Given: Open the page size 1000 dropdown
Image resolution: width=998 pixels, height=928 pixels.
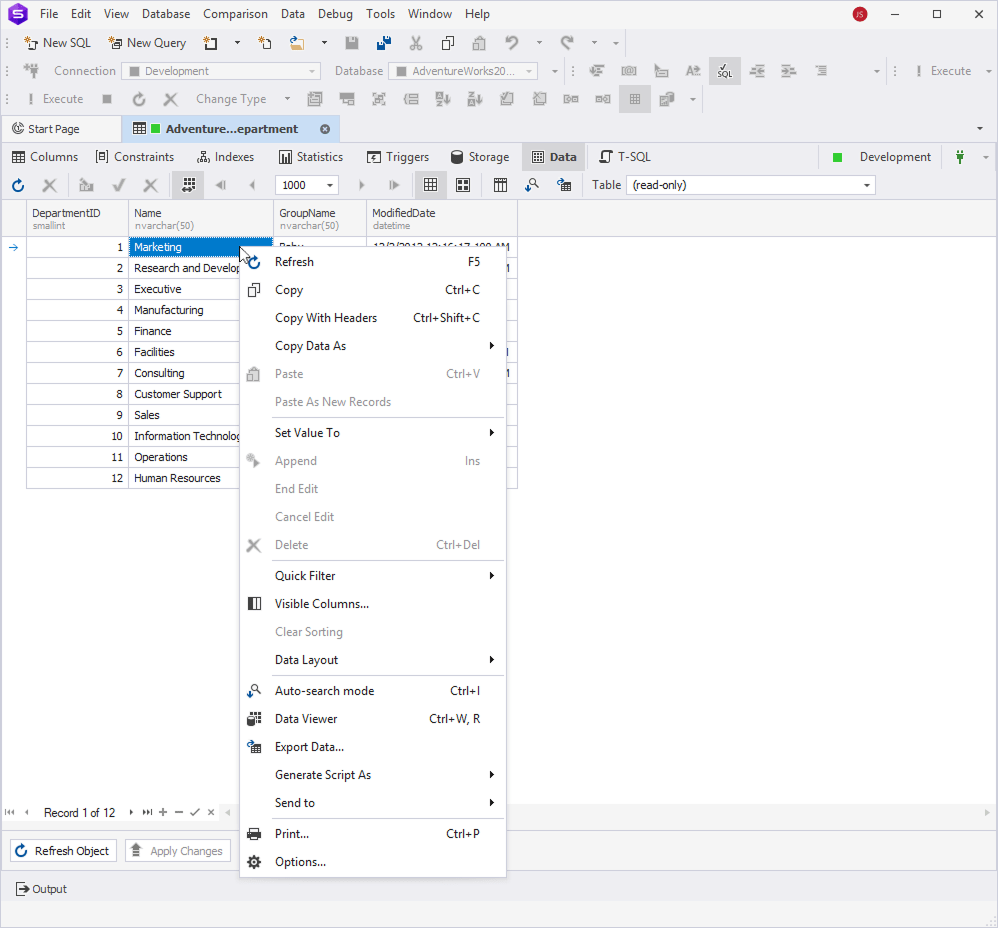Looking at the screenshot, I should pyautogui.click(x=330, y=185).
